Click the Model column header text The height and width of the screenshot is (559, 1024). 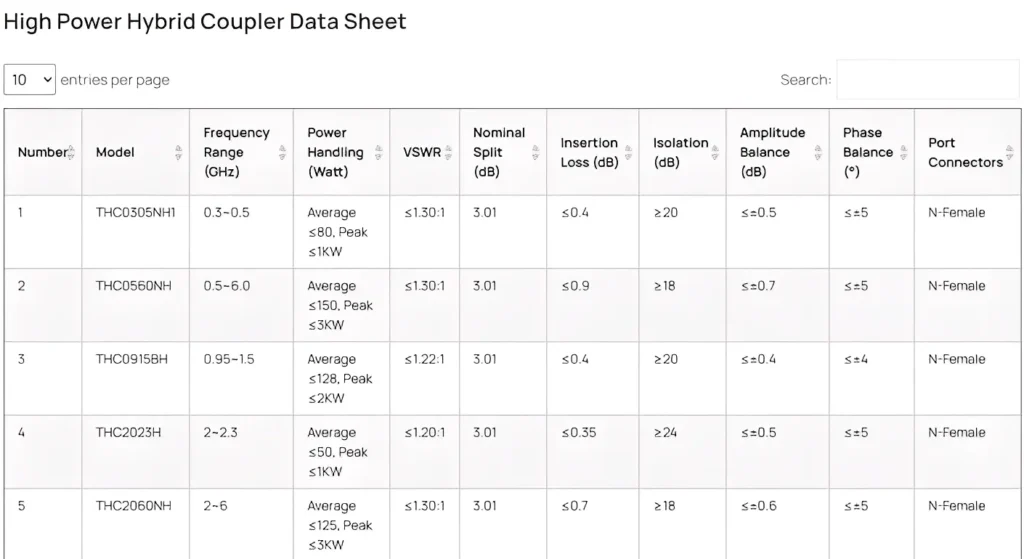coord(115,152)
